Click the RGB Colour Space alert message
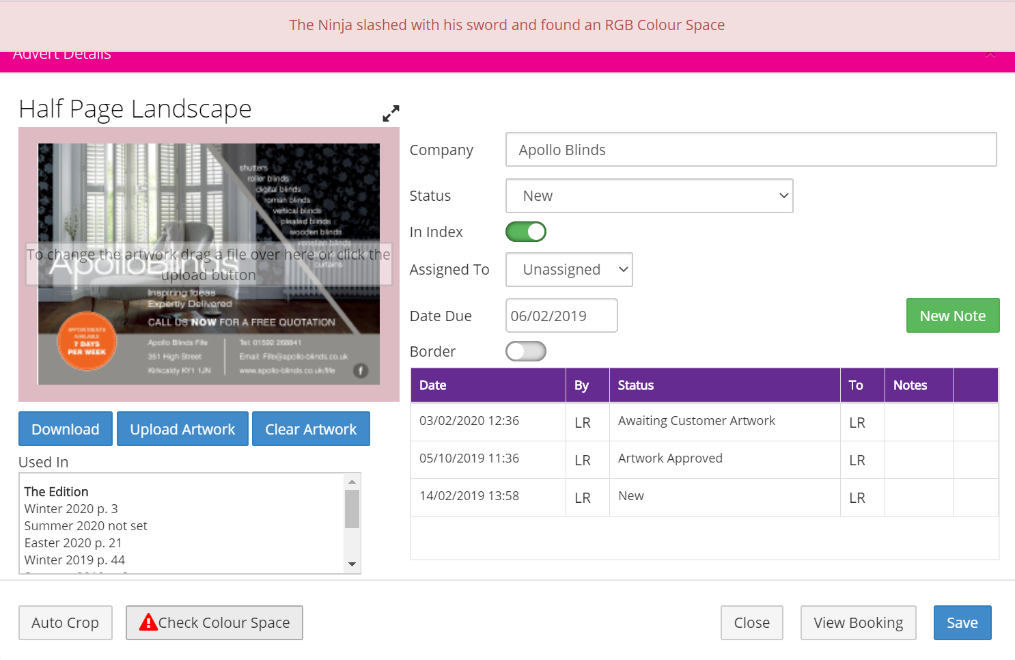 [x=507, y=25]
